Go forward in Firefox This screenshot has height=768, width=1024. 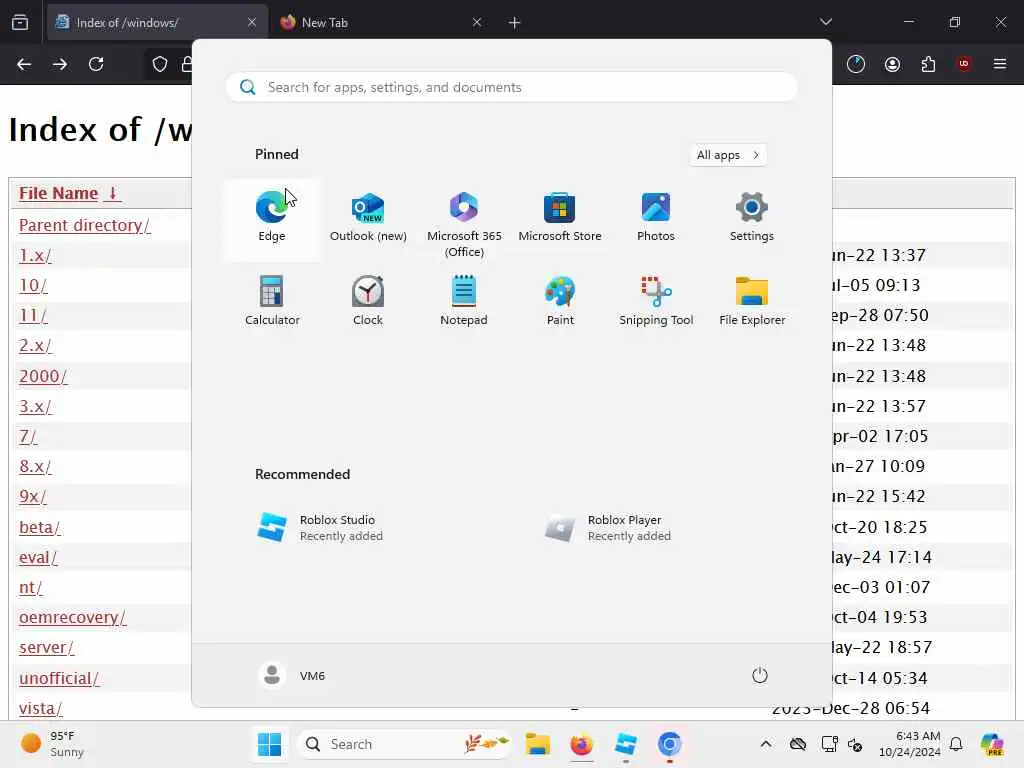click(60, 64)
